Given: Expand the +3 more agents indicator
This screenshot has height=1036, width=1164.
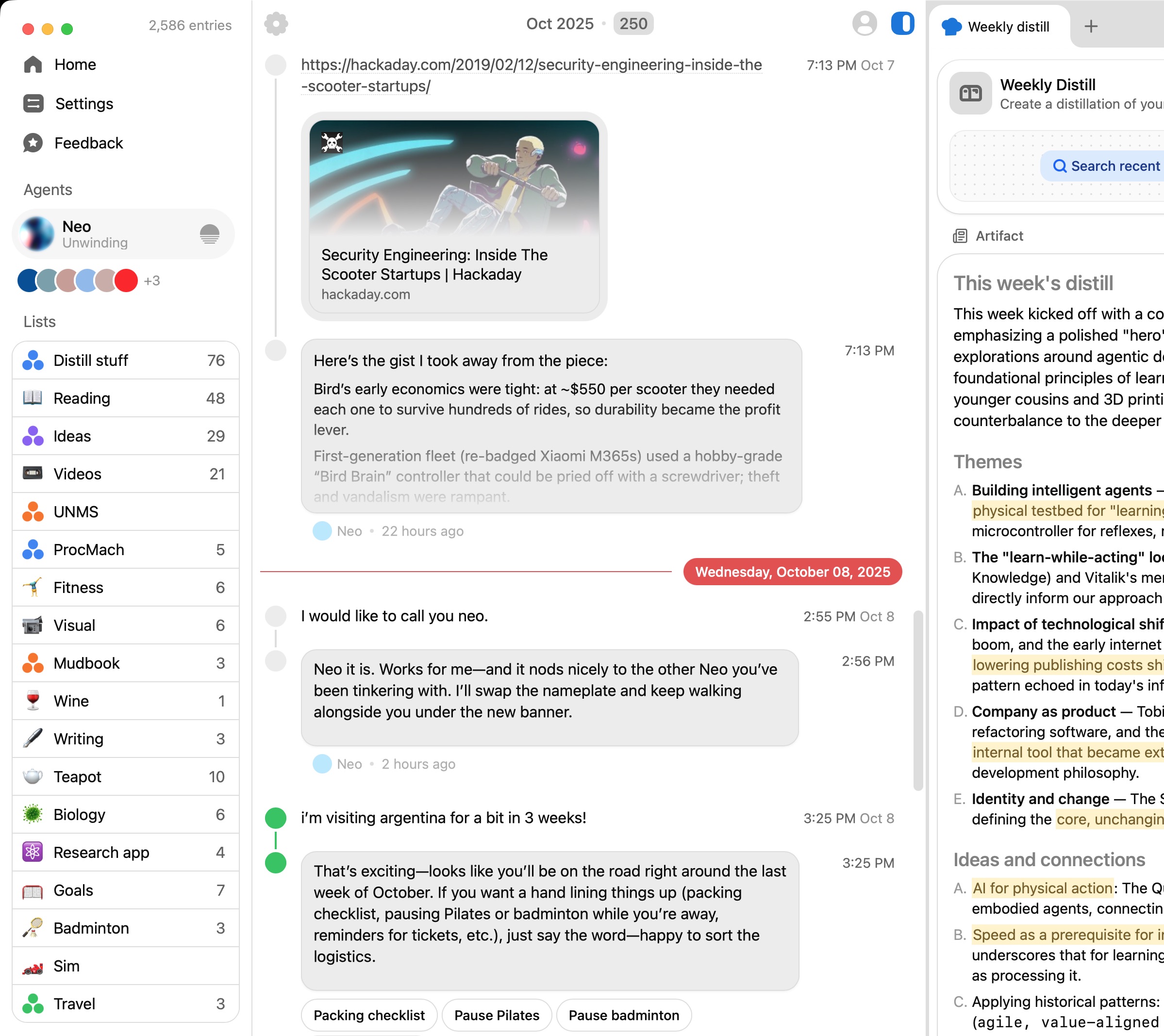Looking at the screenshot, I should [151, 280].
